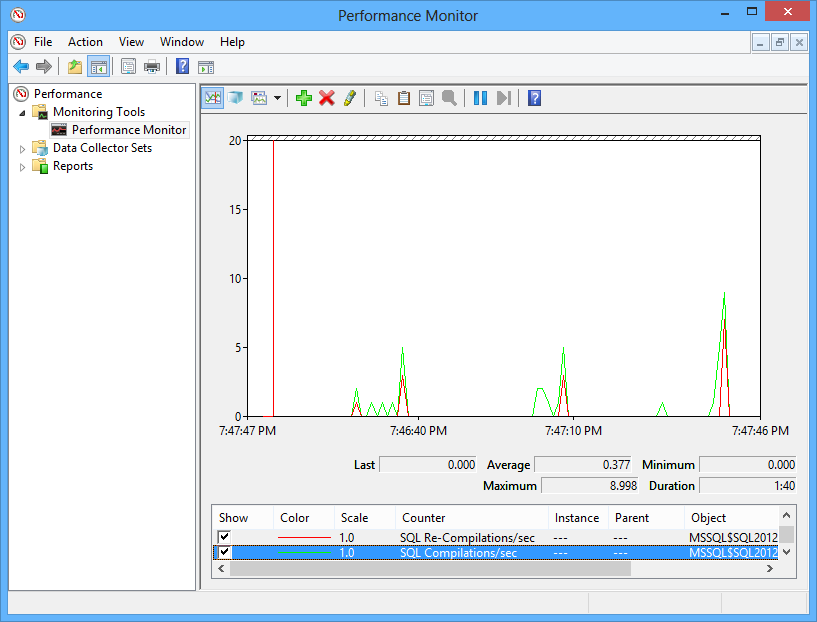Open the Window menu
The image size is (817, 622).
(x=181, y=42)
